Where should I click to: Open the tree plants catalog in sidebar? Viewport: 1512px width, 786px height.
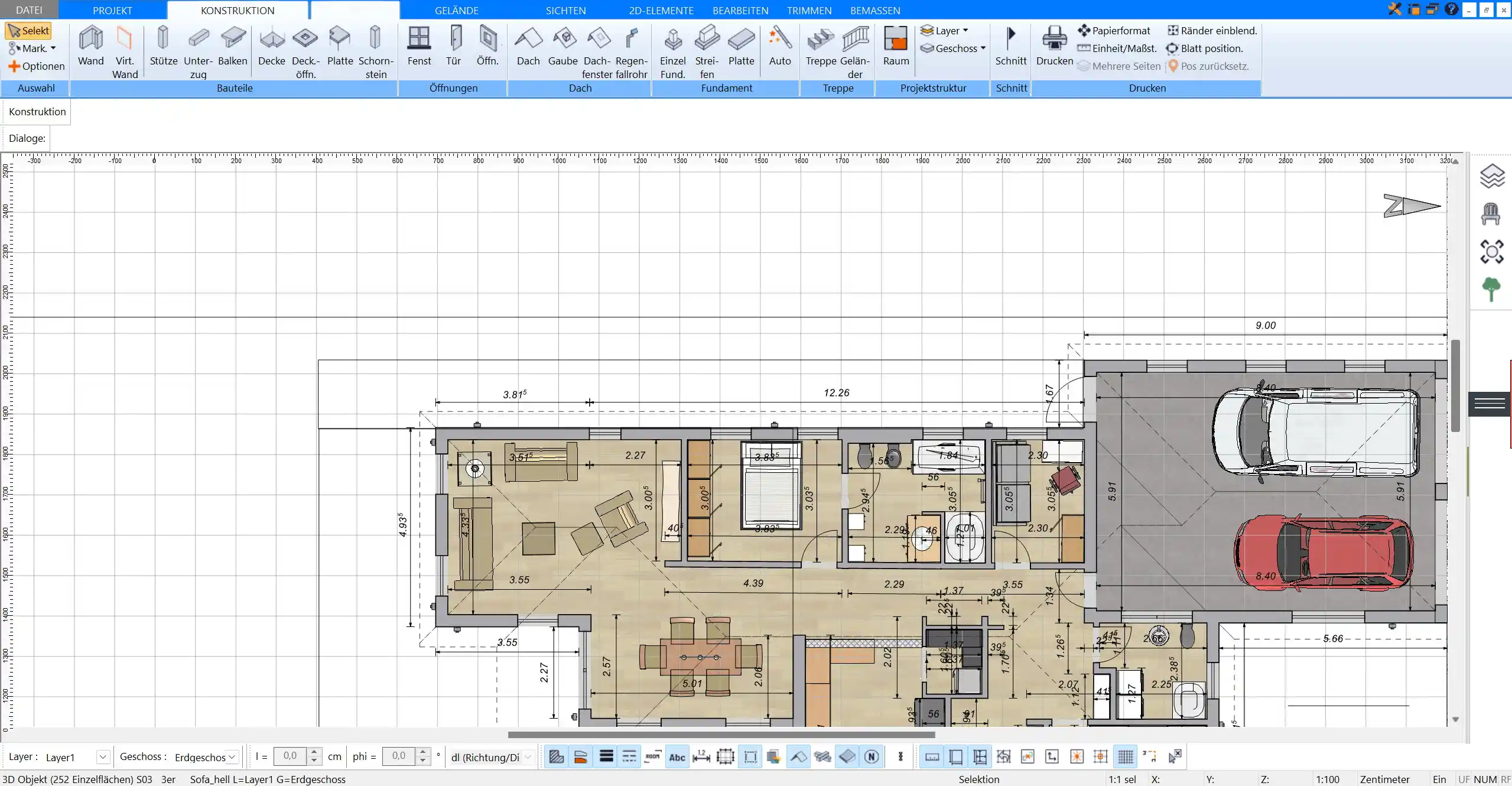[1491, 290]
